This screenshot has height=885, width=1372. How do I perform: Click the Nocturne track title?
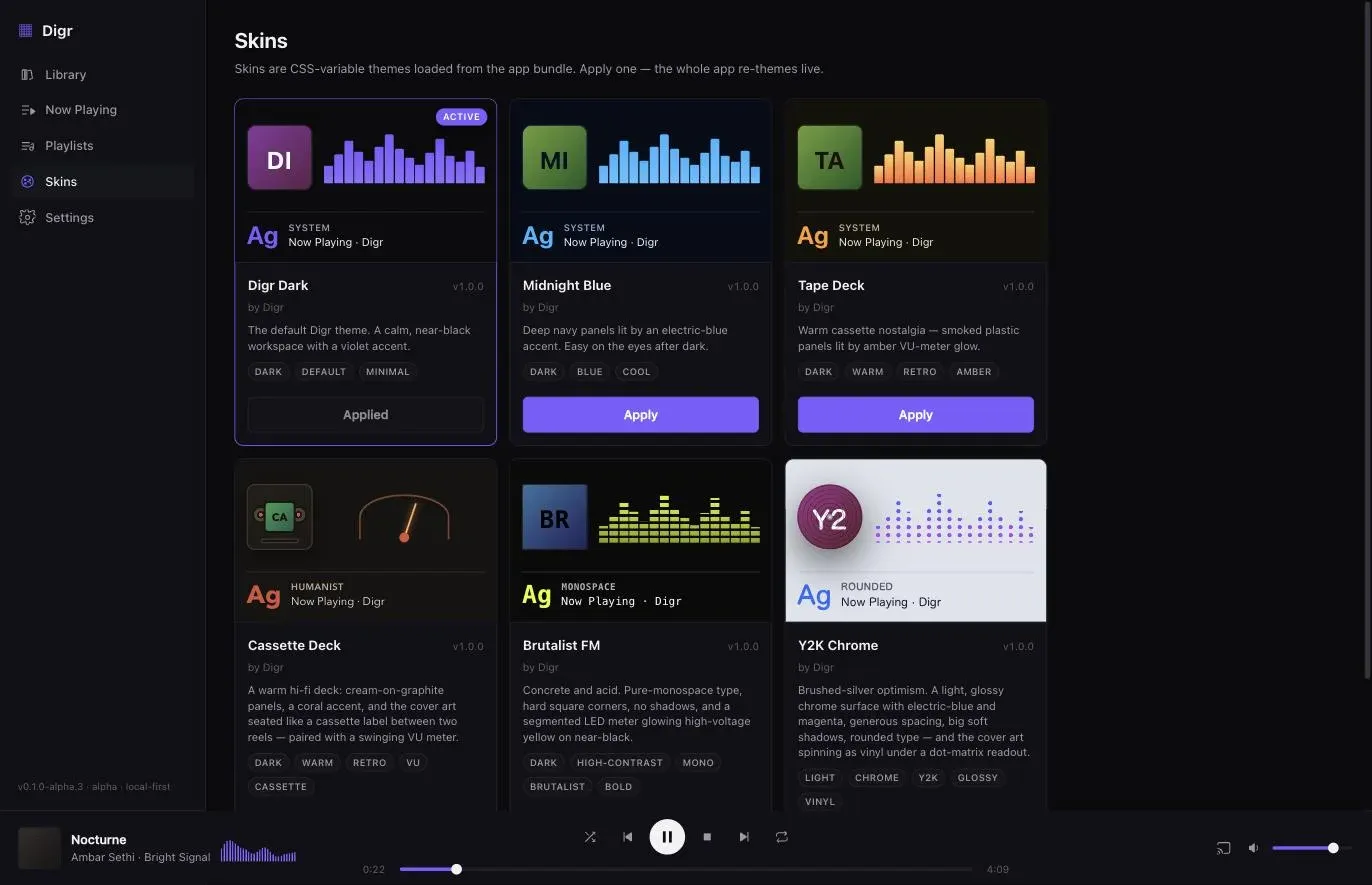click(98, 840)
